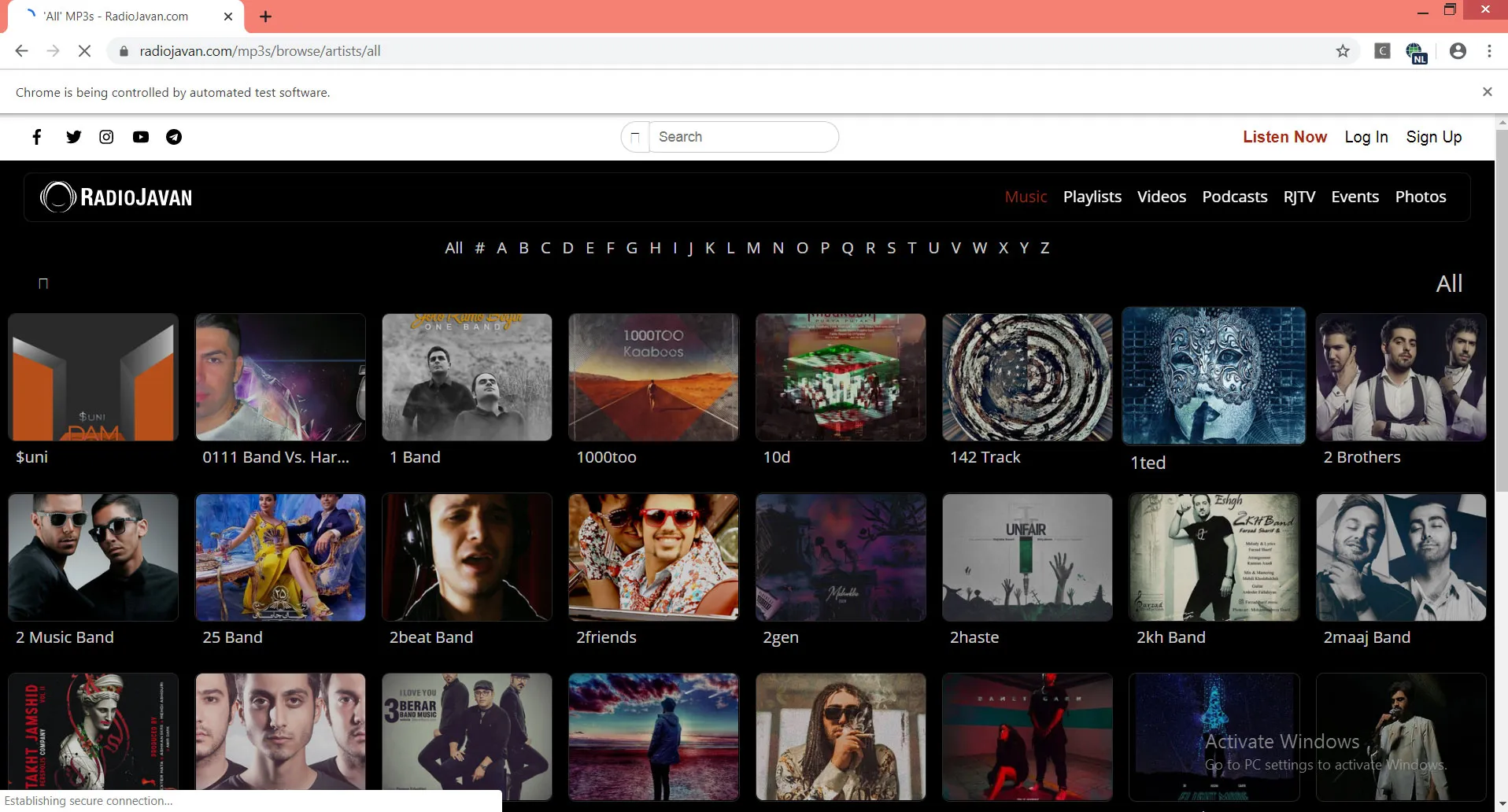Click the Listen Now link
Viewport: 1508px width, 812px height.
(1284, 137)
